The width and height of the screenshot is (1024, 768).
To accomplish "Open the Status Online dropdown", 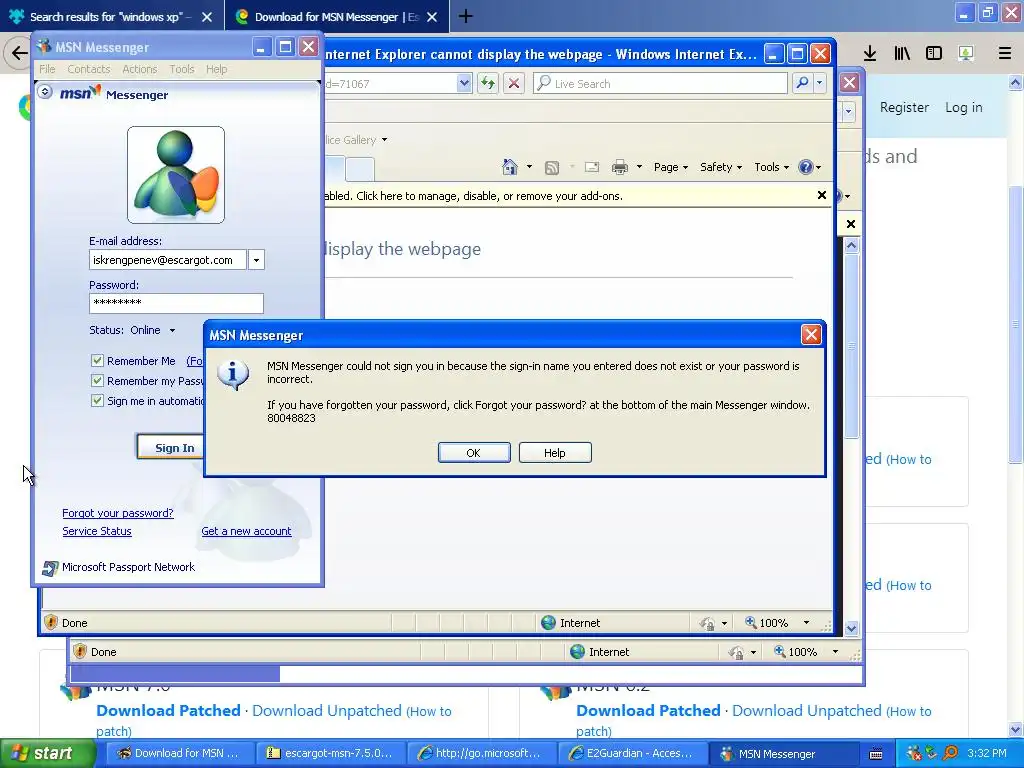I will pyautogui.click(x=172, y=330).
